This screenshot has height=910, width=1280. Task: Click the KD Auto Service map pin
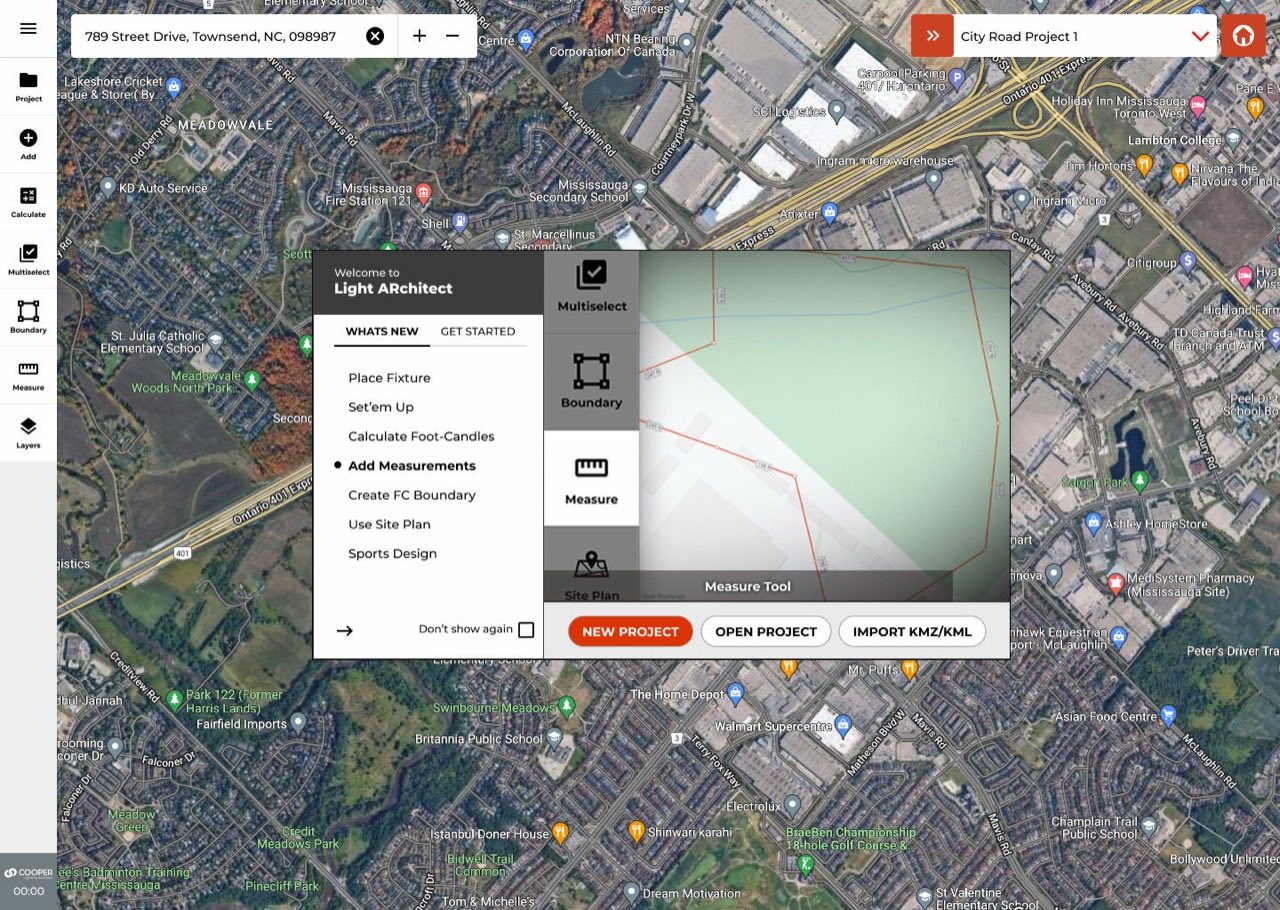click(108, 187)
